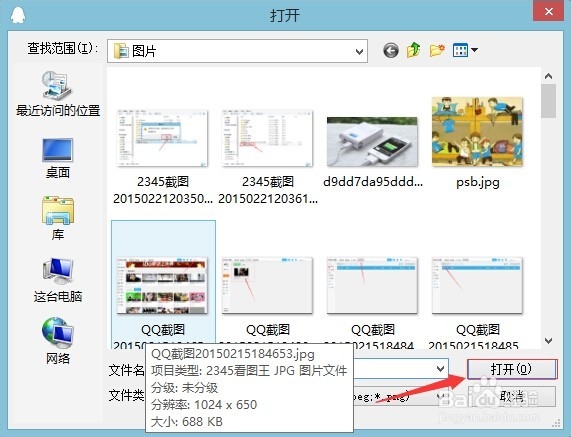Viewport: 571px width, 437px height.
Task: Select the d9dd7da95ddd power bank image
Action: [x=372, y=142]
